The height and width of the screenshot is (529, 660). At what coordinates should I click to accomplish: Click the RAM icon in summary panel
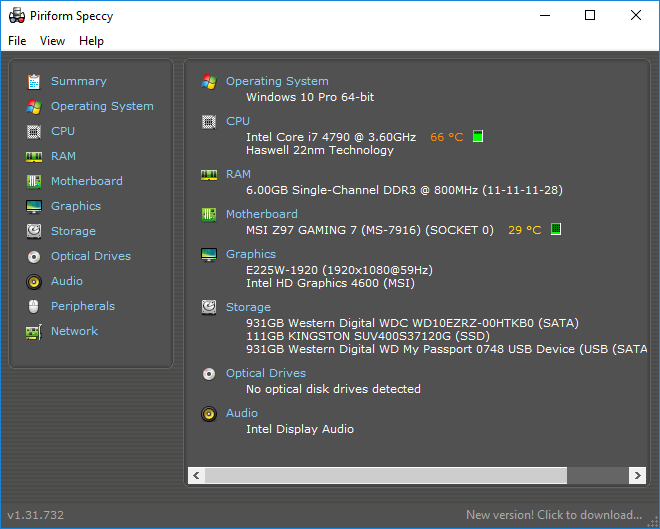tap(209, 175)
